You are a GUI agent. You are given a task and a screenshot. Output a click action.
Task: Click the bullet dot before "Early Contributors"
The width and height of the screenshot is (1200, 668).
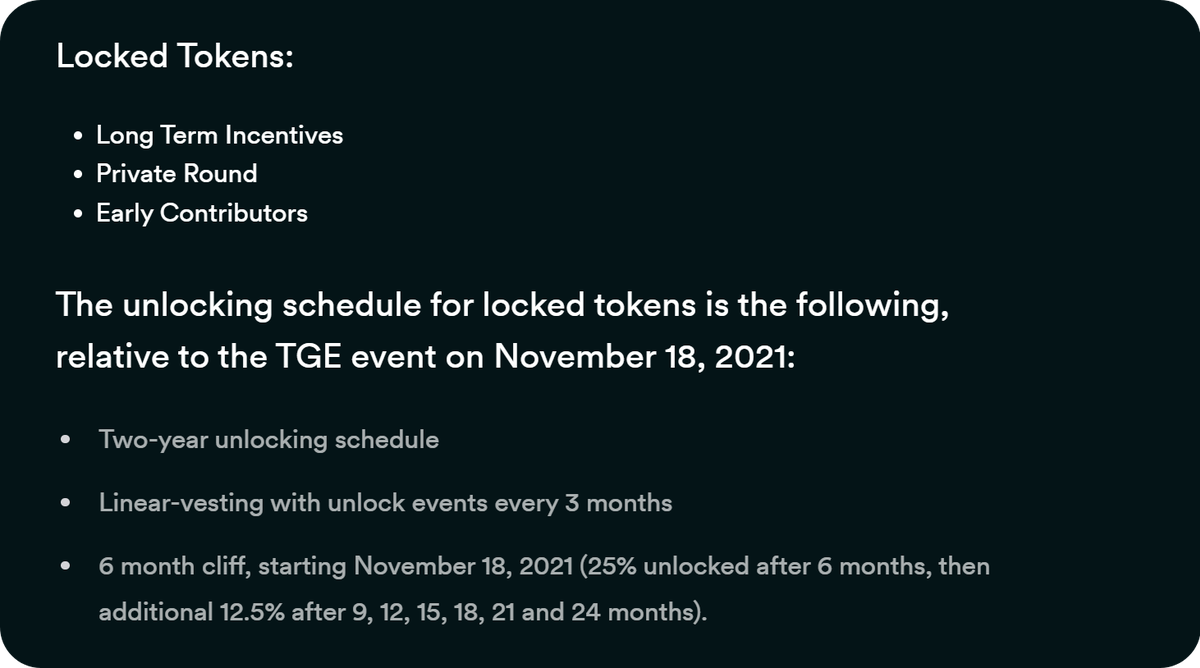point(78,214)
